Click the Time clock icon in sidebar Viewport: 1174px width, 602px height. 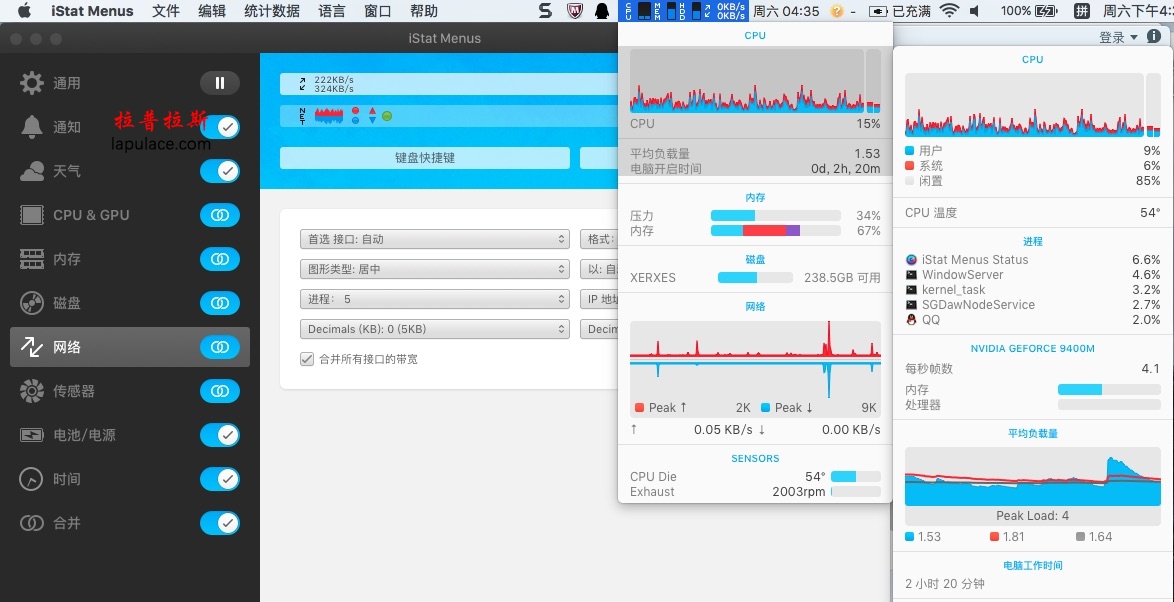pos(31,479)
